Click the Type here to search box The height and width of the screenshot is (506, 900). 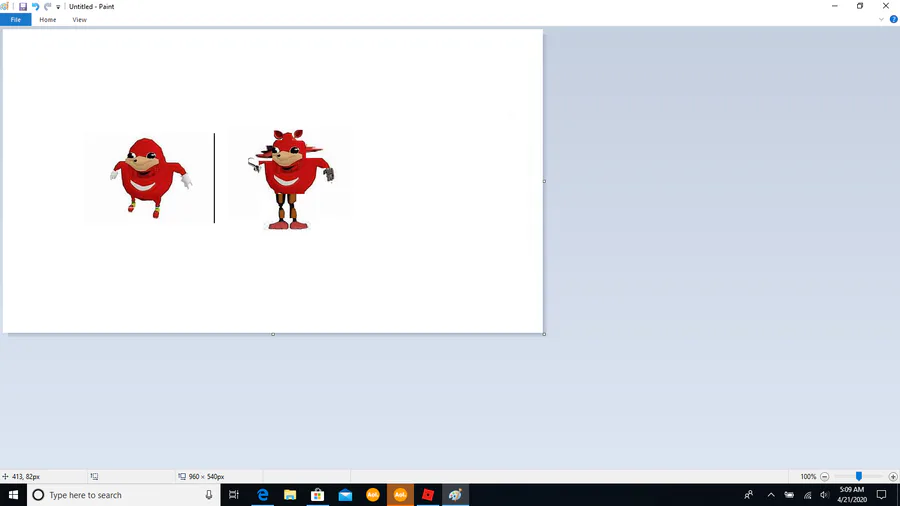[123, 495]
